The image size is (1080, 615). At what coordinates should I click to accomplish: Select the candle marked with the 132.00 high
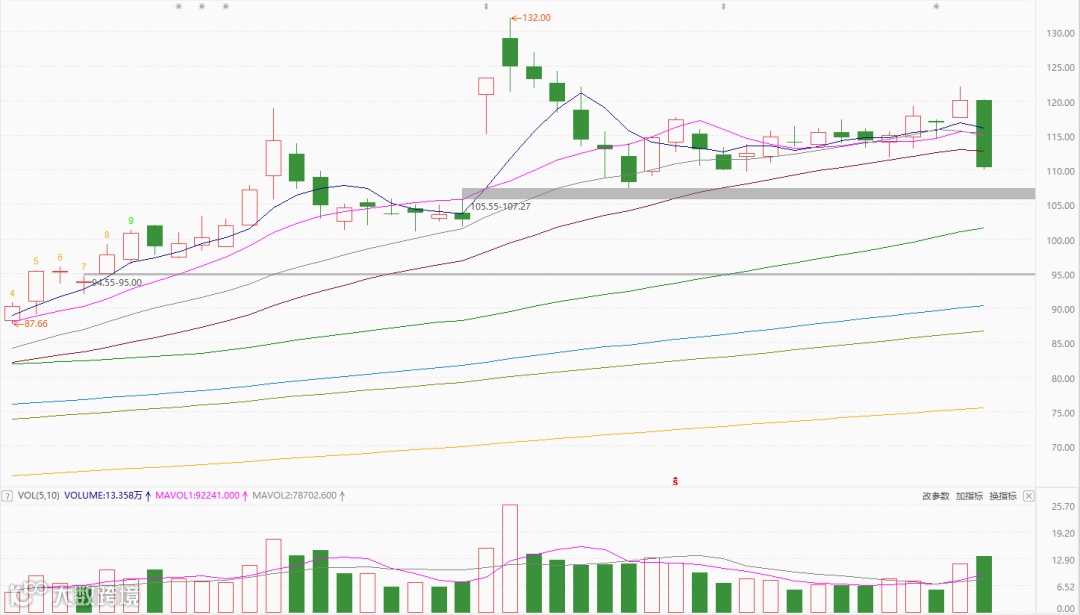510,52
